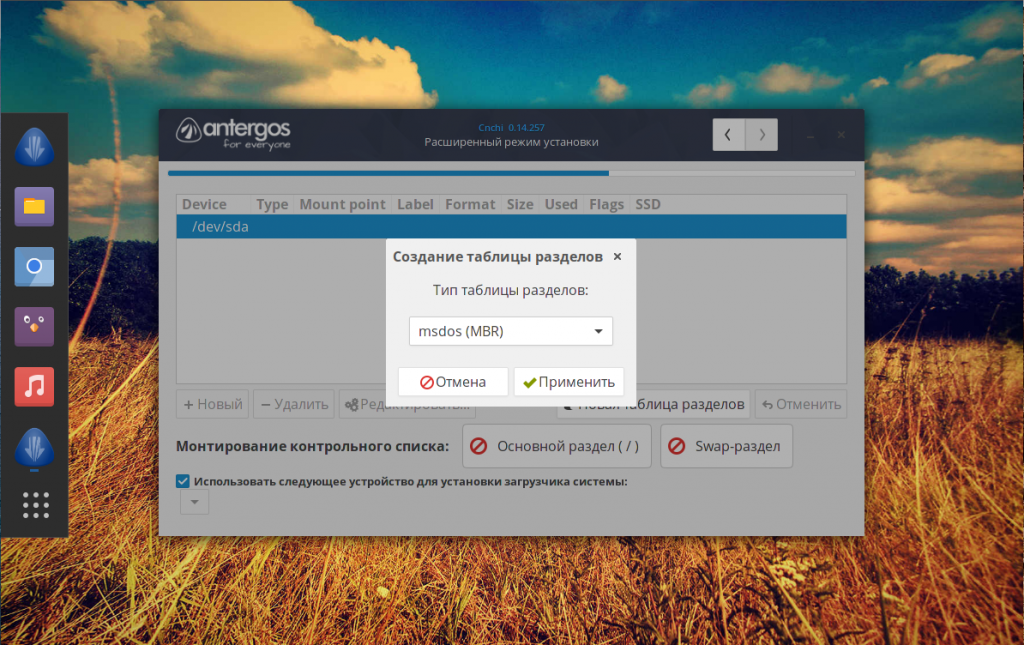Click the Flags column header
This screenshot has height=645, width=1024.
click(607, 204)
